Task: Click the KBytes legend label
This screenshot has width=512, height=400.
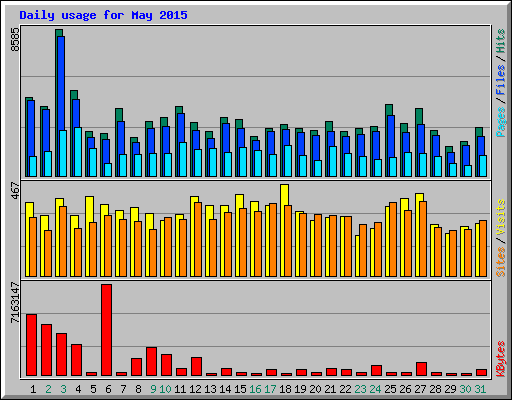Action: click(501, 359)
